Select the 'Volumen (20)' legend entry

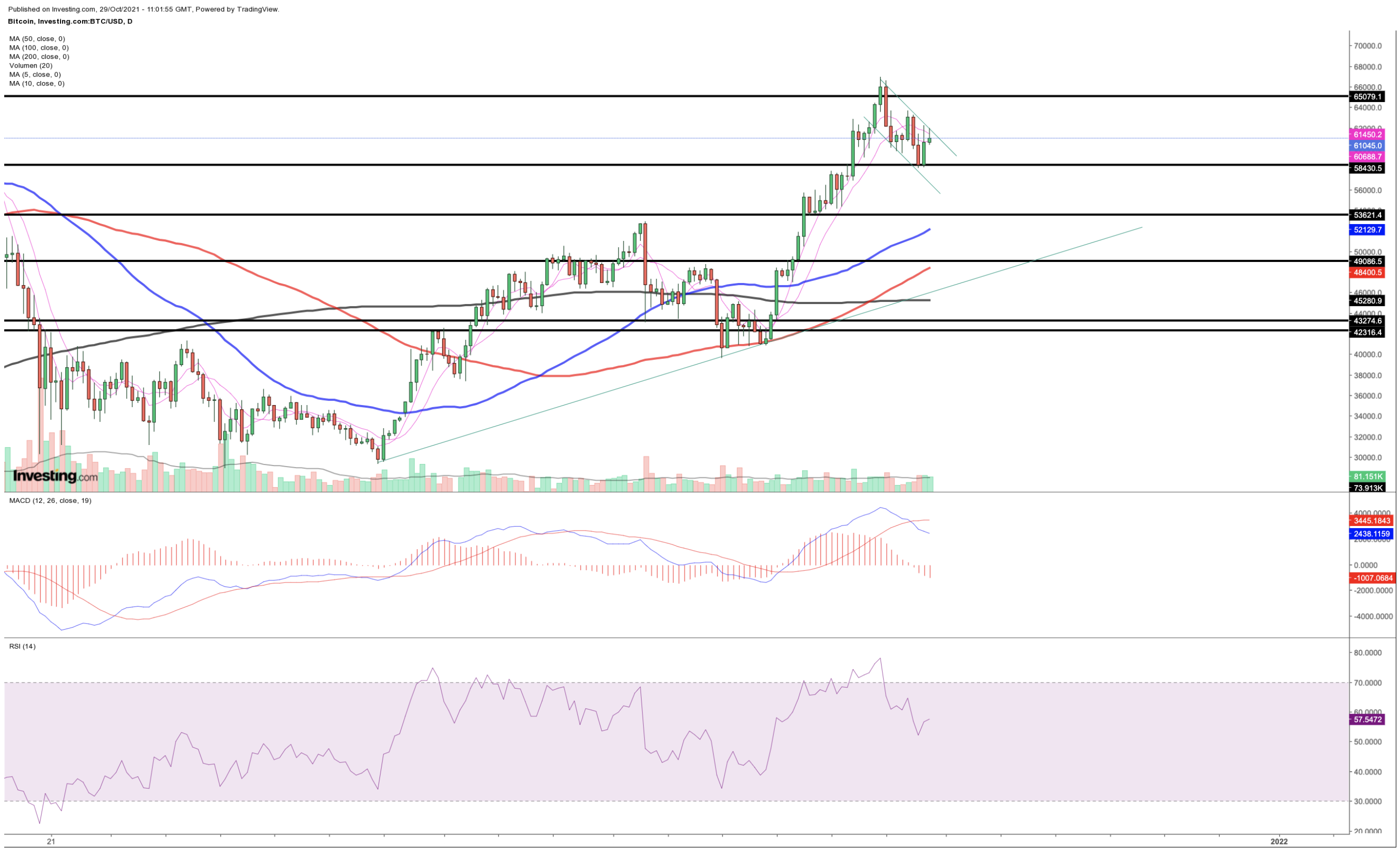point(31,65)
